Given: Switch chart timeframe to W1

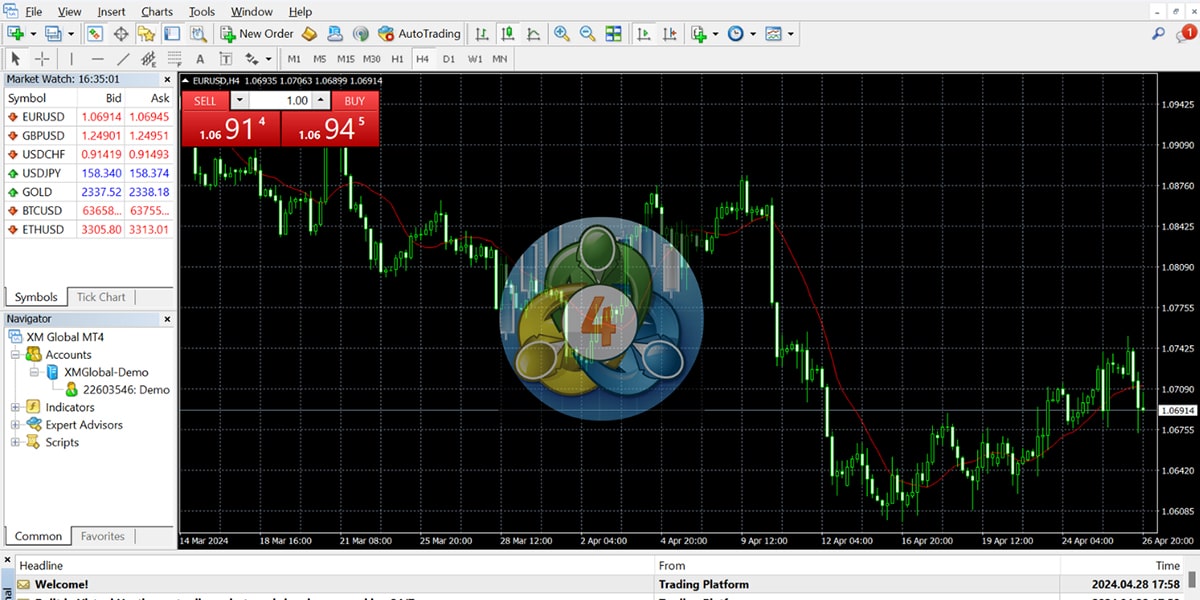Looking at the screenshot, I should coord(475,59).
